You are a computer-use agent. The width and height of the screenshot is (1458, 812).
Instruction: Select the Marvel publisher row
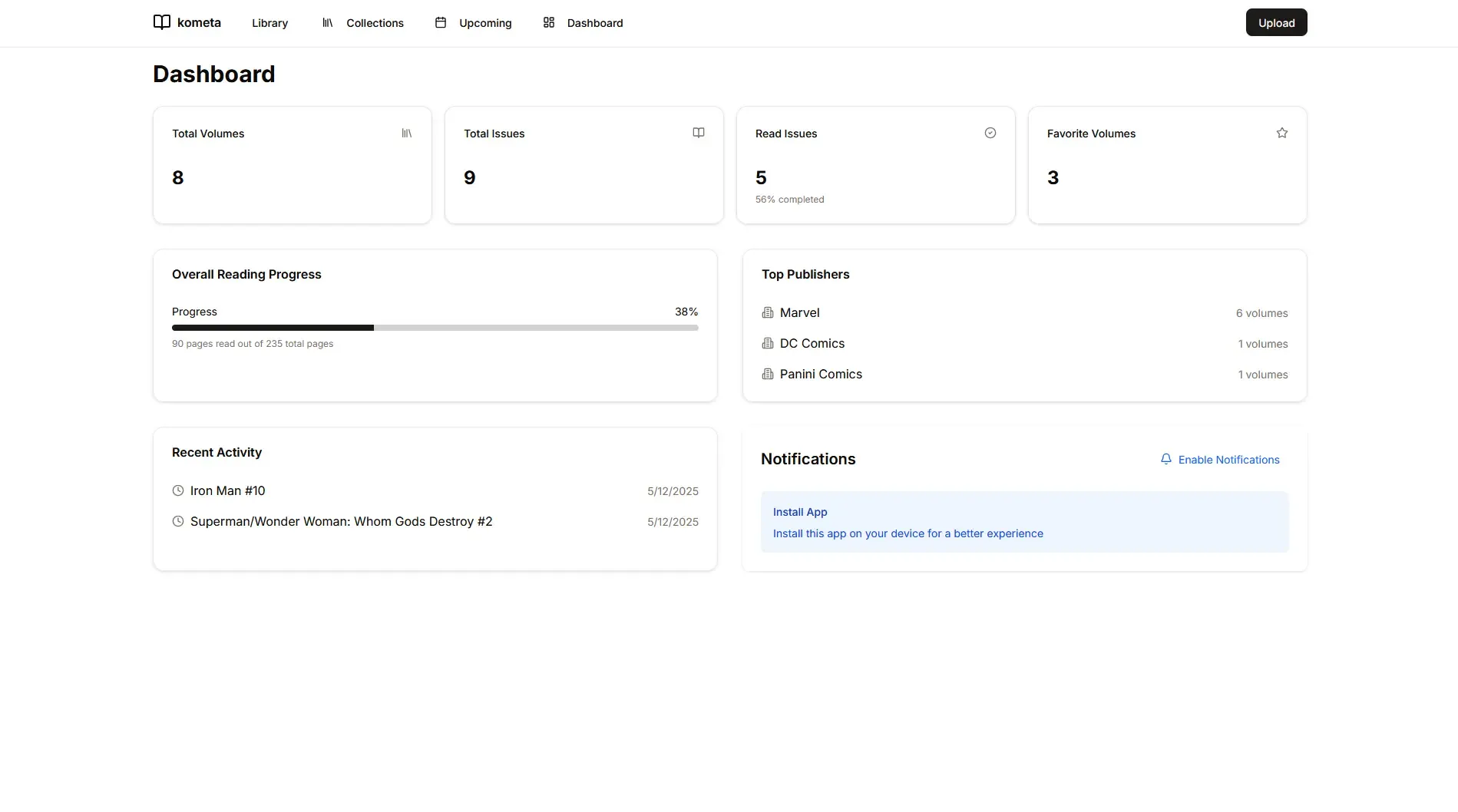coord(1025,312)
